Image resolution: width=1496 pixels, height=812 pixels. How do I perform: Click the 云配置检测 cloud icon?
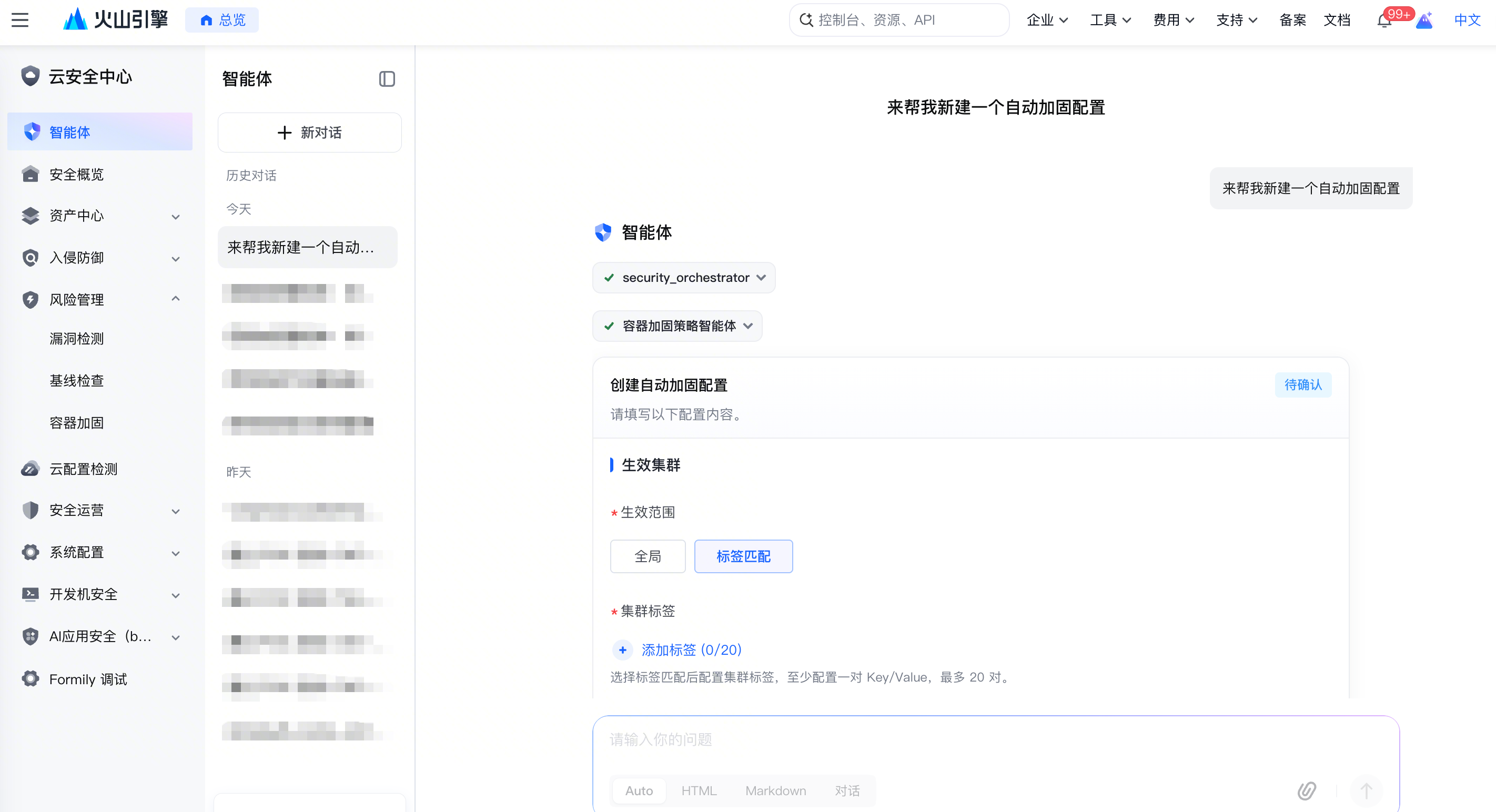(30, 469)
